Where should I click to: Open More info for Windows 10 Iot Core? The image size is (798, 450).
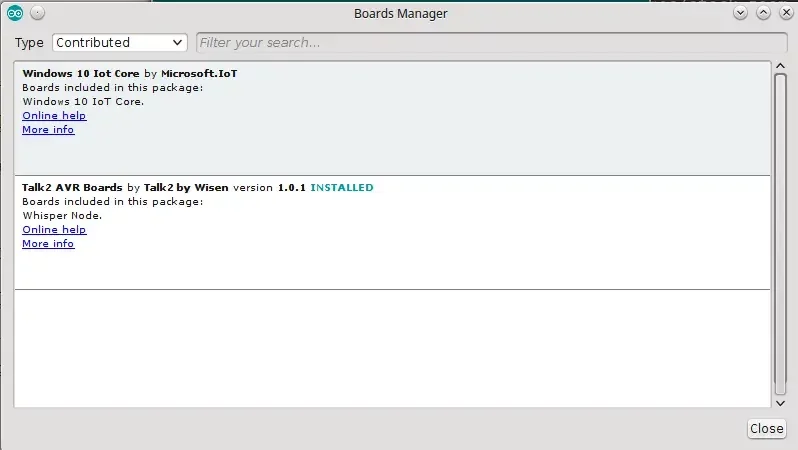(x=48, y=130)
